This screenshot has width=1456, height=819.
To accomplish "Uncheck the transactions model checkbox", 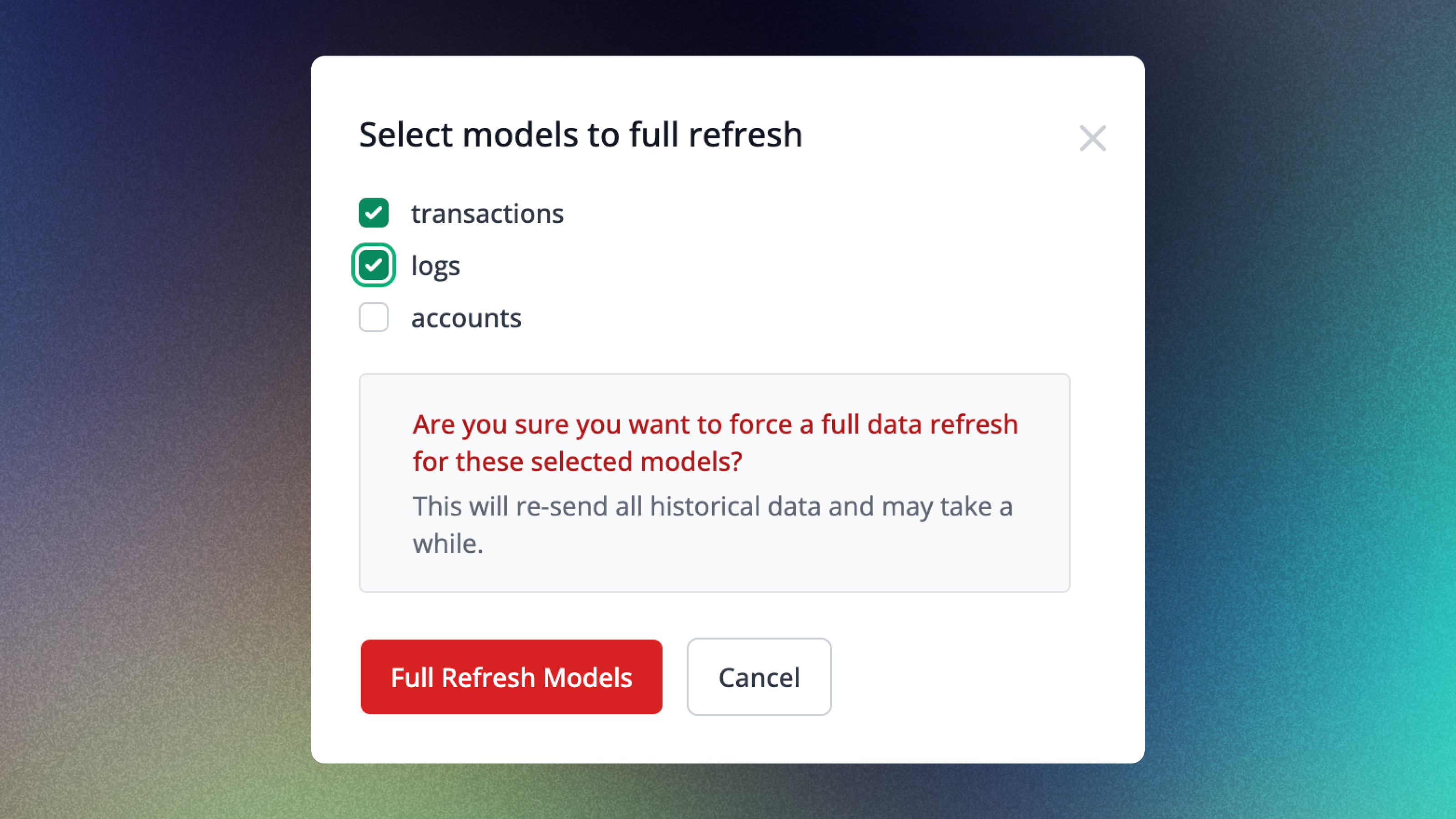I will pos(374,213).
